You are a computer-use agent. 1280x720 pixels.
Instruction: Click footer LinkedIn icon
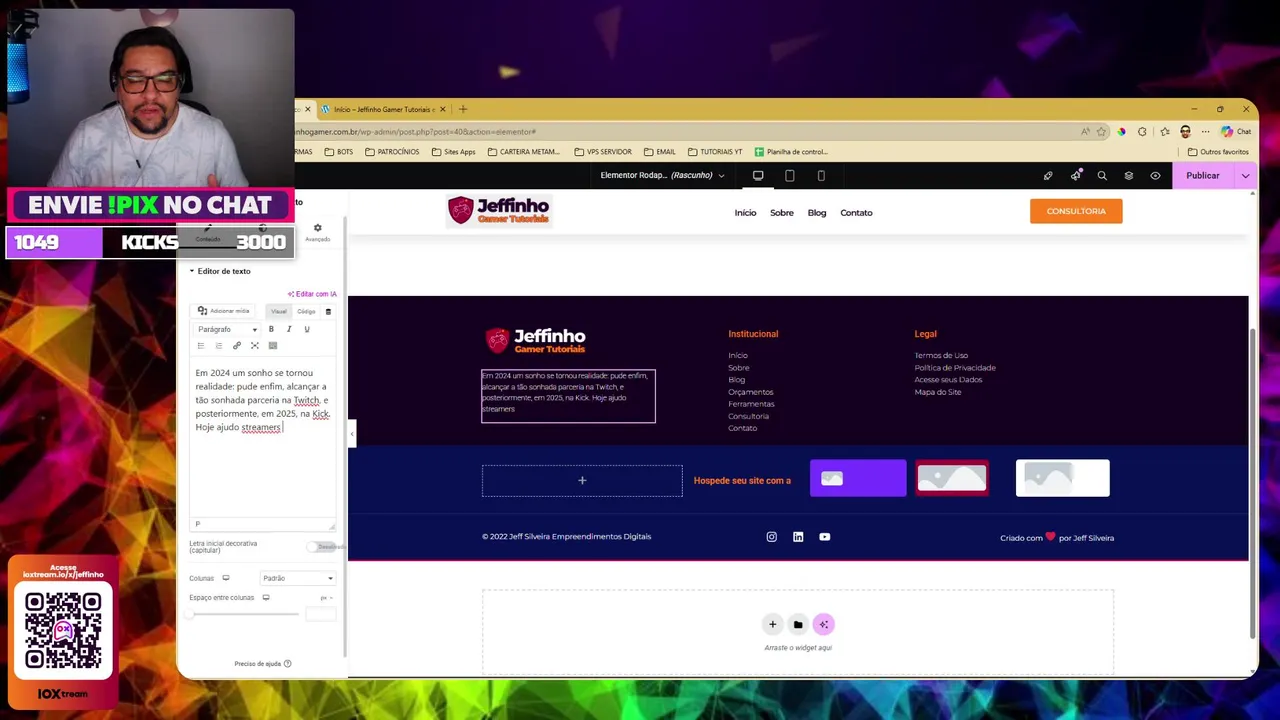pos(798,537)
